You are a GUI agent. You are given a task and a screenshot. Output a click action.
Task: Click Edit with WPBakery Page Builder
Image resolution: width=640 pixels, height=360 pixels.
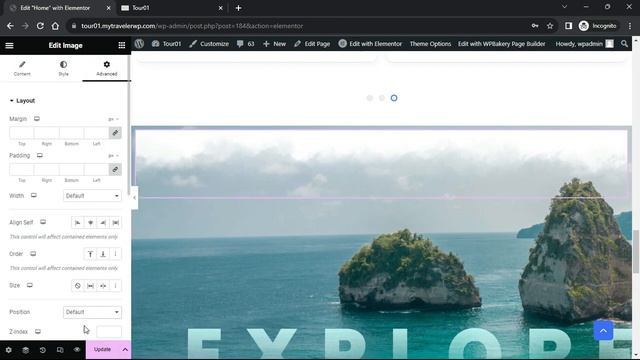pos(502,44)
